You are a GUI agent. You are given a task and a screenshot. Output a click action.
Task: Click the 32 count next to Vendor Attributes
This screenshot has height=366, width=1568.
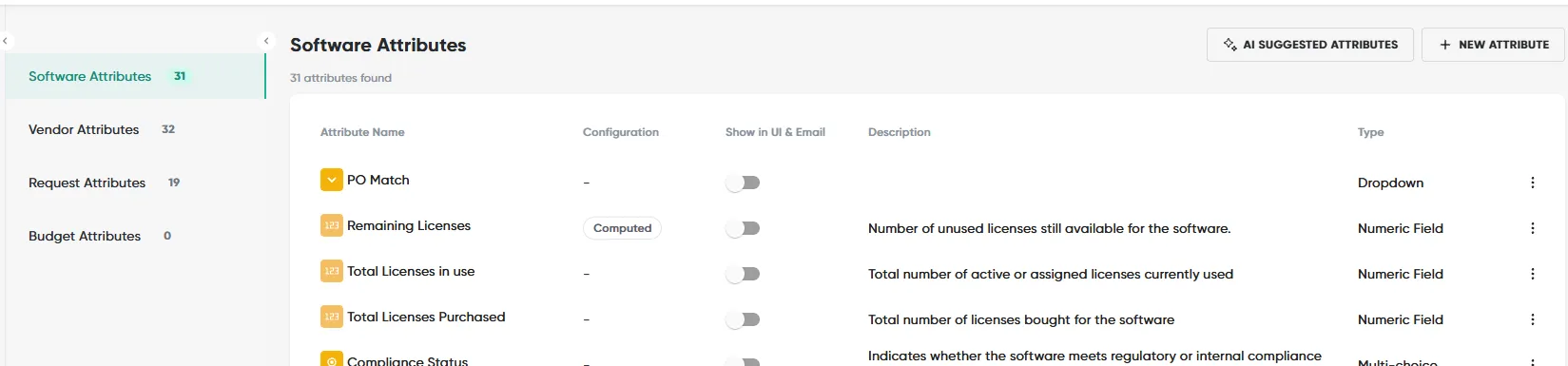coord(168,129)
